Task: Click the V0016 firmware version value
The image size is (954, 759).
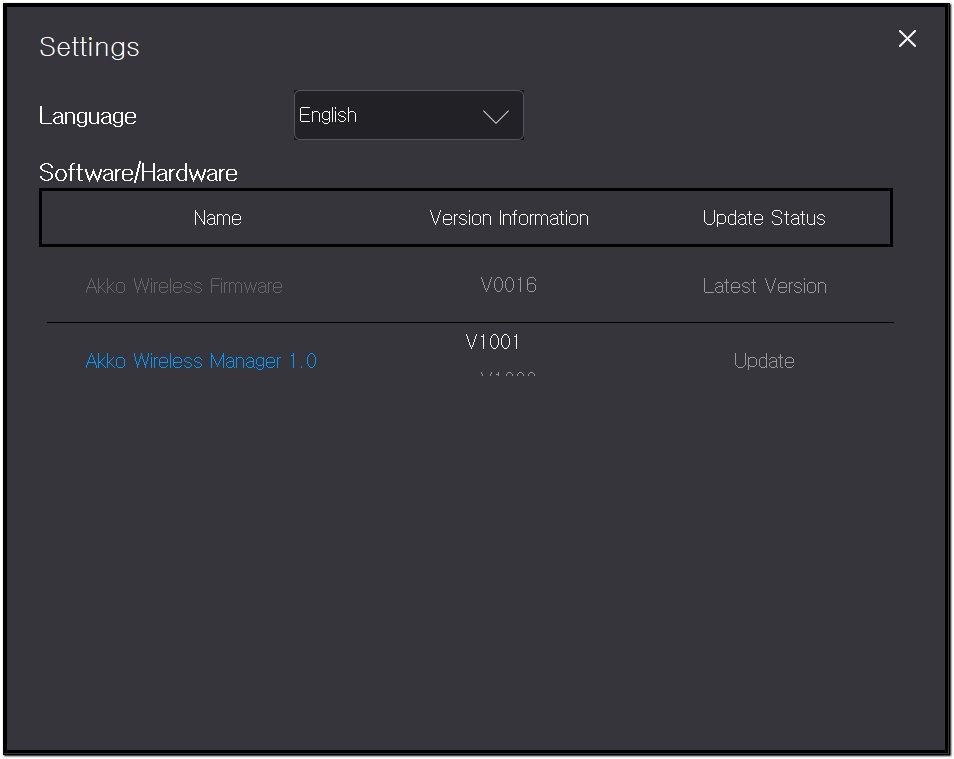Action: pos(509,285)
